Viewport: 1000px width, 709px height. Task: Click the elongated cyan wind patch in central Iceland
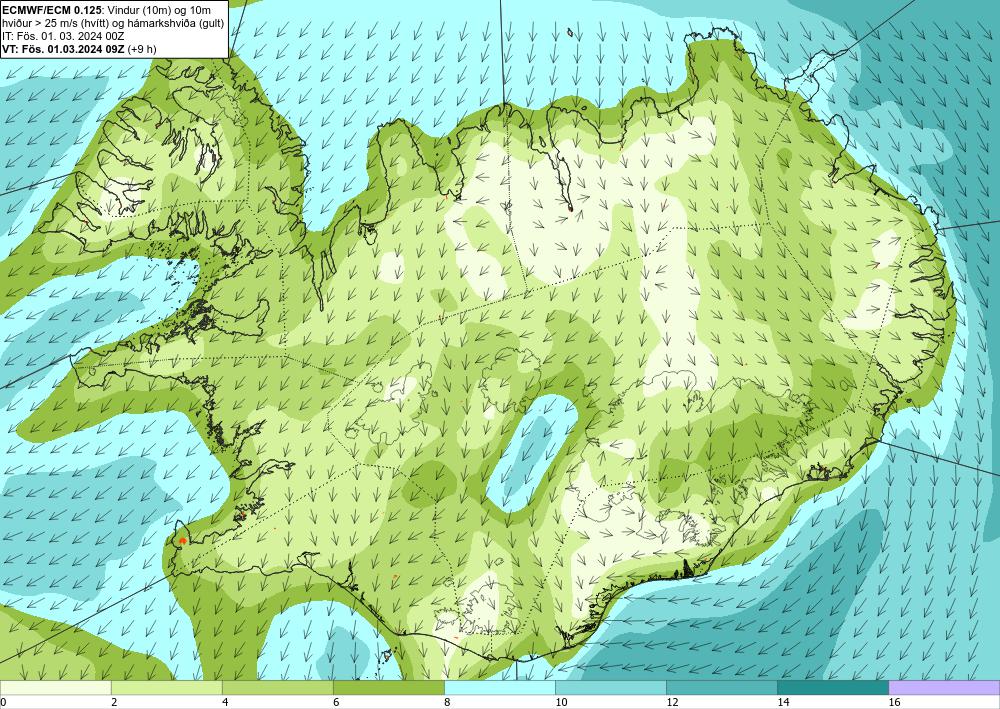click(533, 454)
